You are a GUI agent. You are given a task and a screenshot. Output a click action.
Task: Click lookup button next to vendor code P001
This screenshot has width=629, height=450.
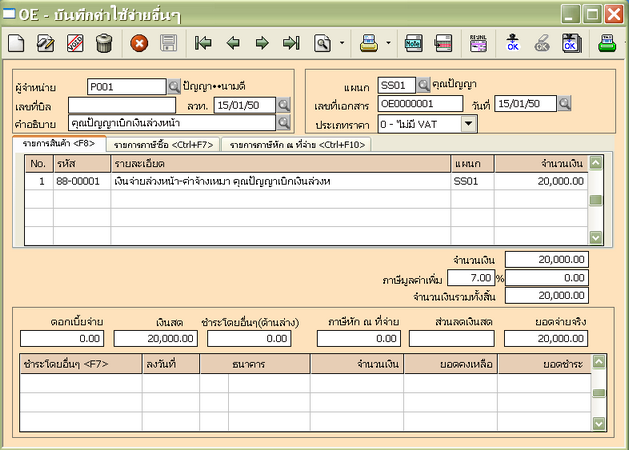174,86
